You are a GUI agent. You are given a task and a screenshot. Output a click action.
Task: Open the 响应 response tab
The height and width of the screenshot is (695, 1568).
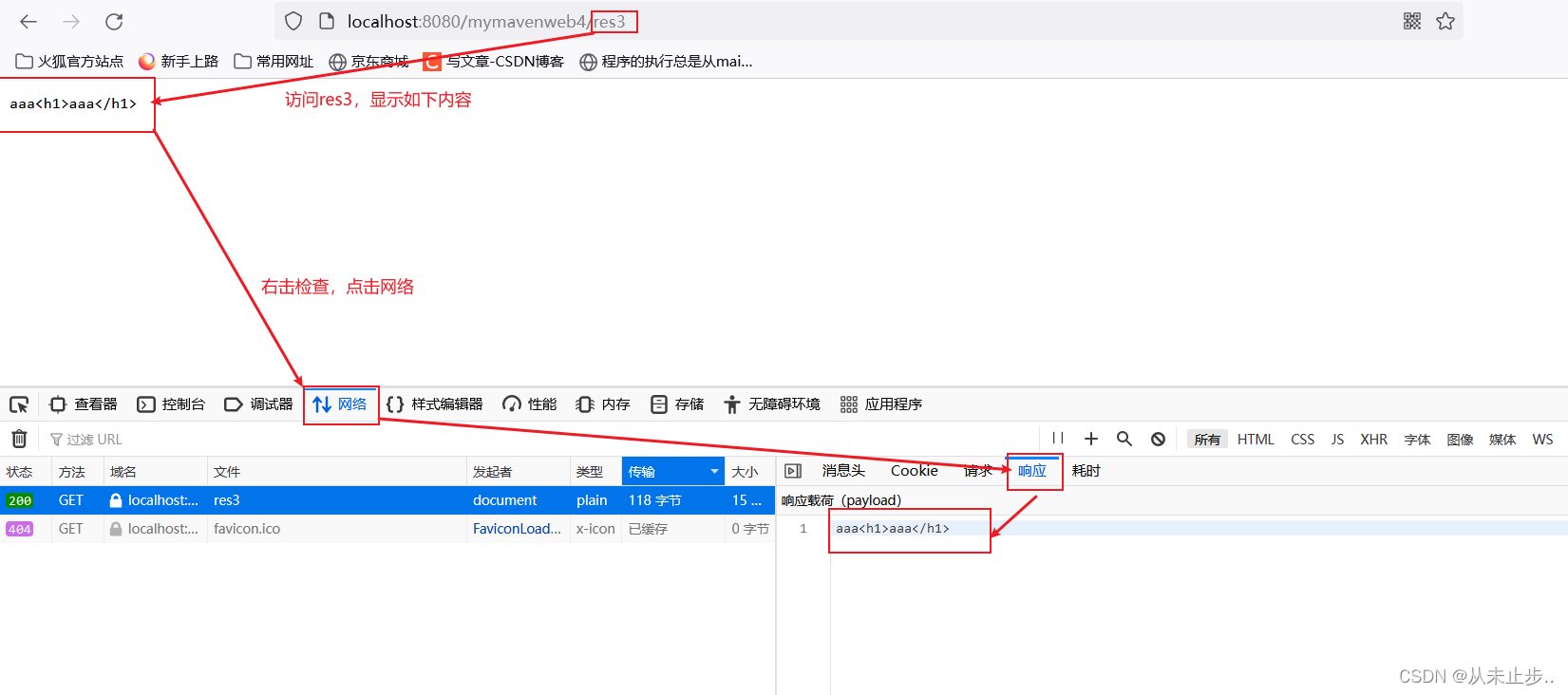pos(1032,471)
